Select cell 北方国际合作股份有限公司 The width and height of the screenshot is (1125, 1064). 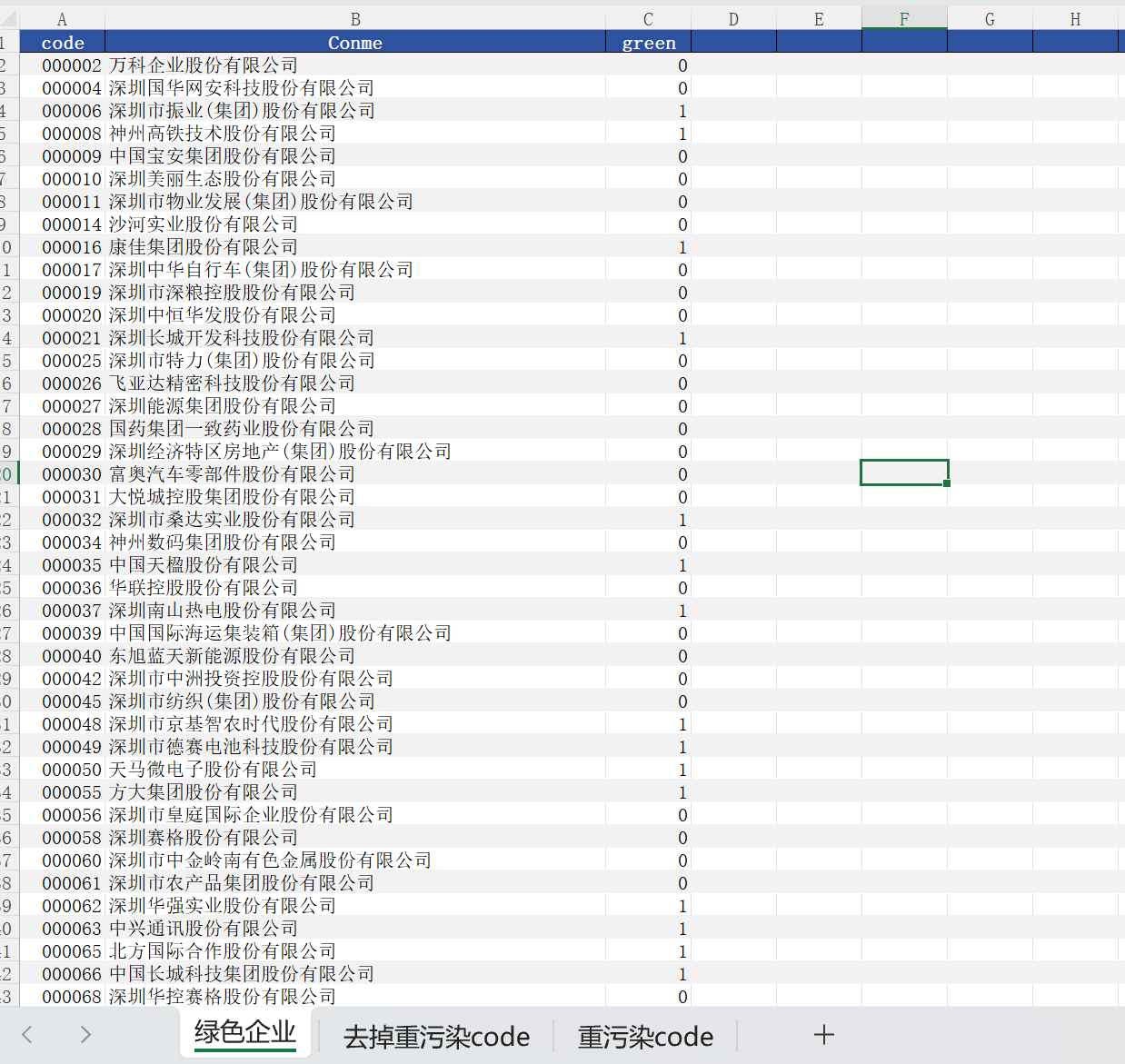pyautogui.click(x=355, y=950)
